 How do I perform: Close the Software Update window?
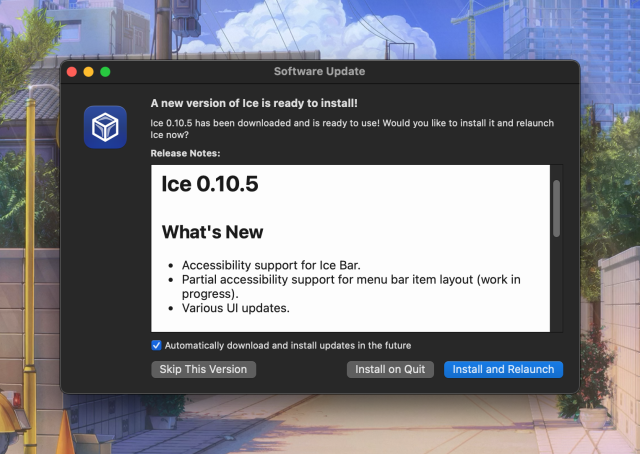[x=72, y=72]
